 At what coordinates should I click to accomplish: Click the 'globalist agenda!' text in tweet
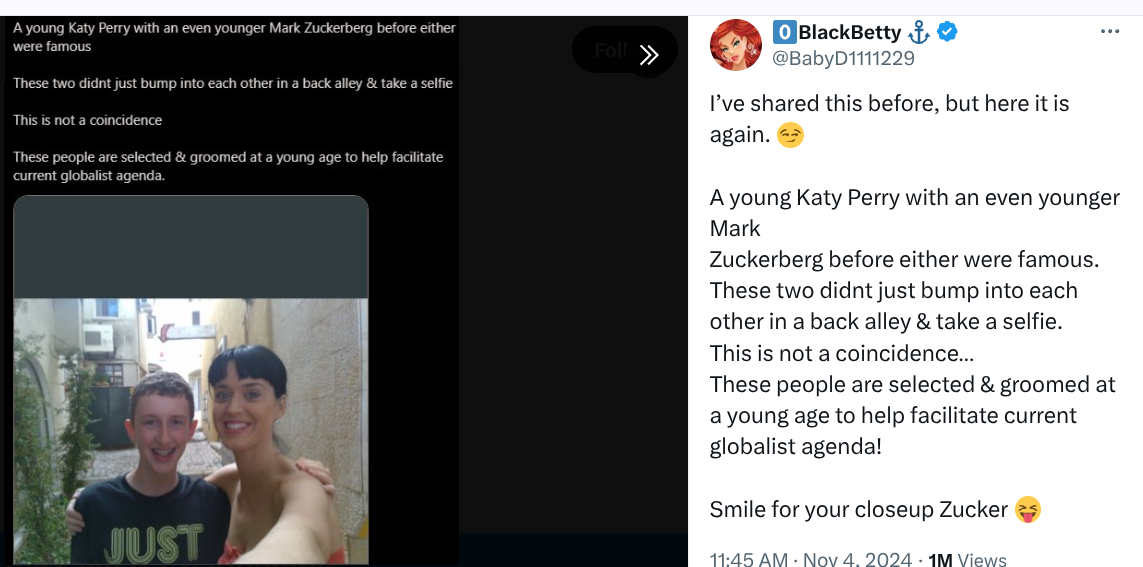[x=795, y=447]
